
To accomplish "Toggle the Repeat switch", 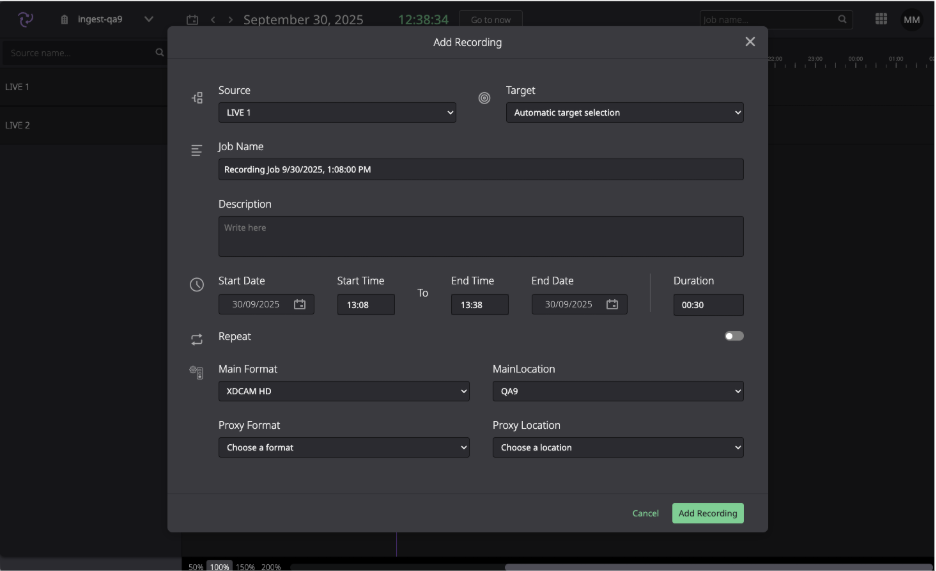I will click(734, 336).
